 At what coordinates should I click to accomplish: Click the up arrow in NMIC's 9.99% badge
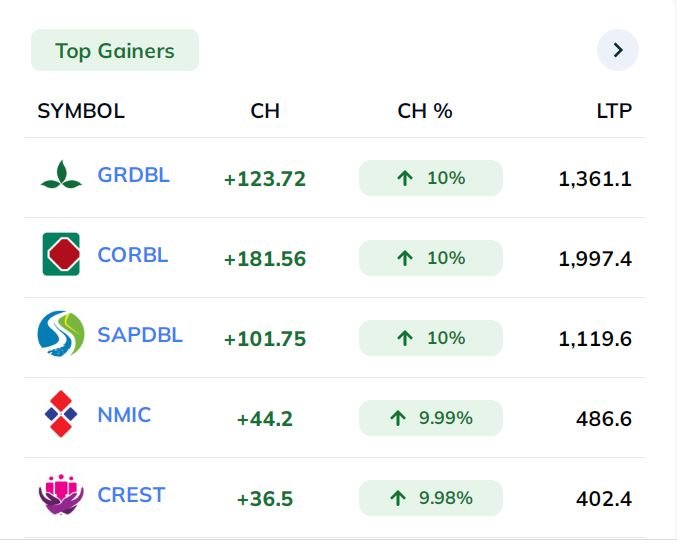coord(398,418)
